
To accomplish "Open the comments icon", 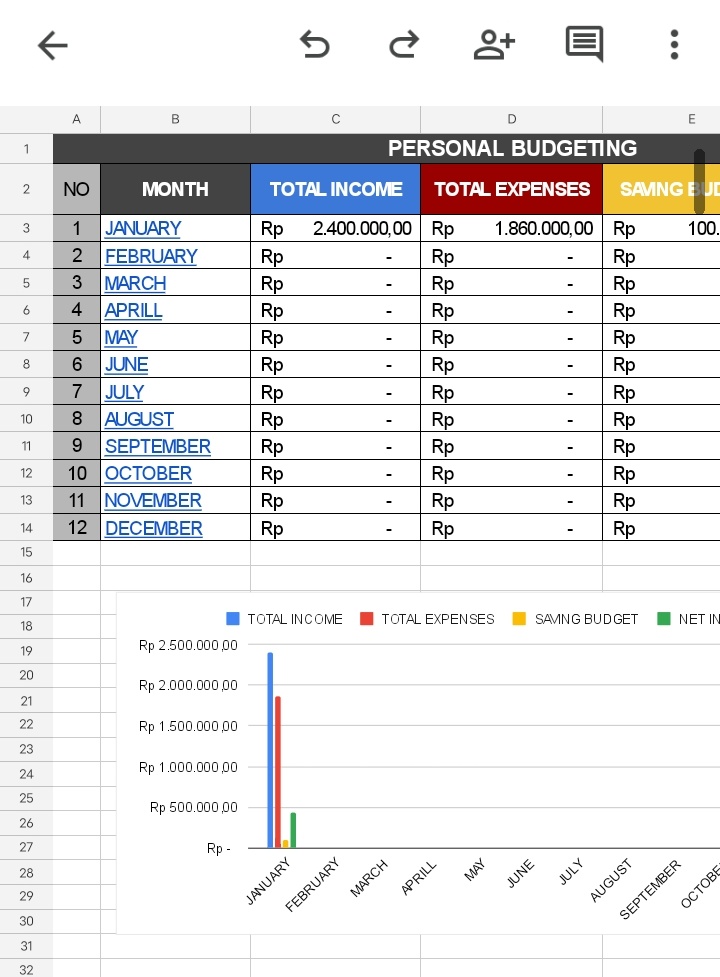I will coord(584,44).
